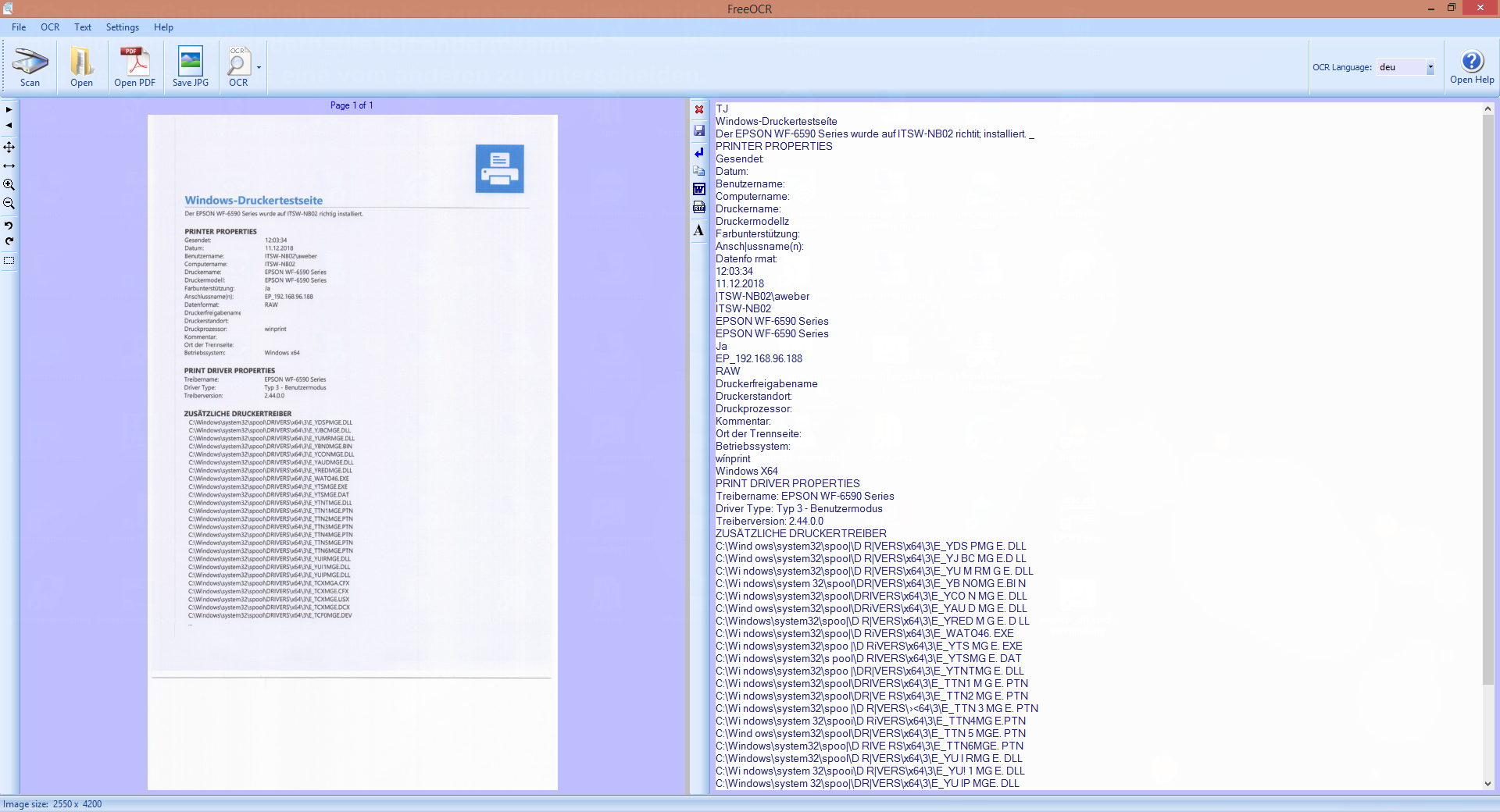The image size is (1500, 812).
Task: Open the font settings 'A' icon
Action: [x=699, y=230]
